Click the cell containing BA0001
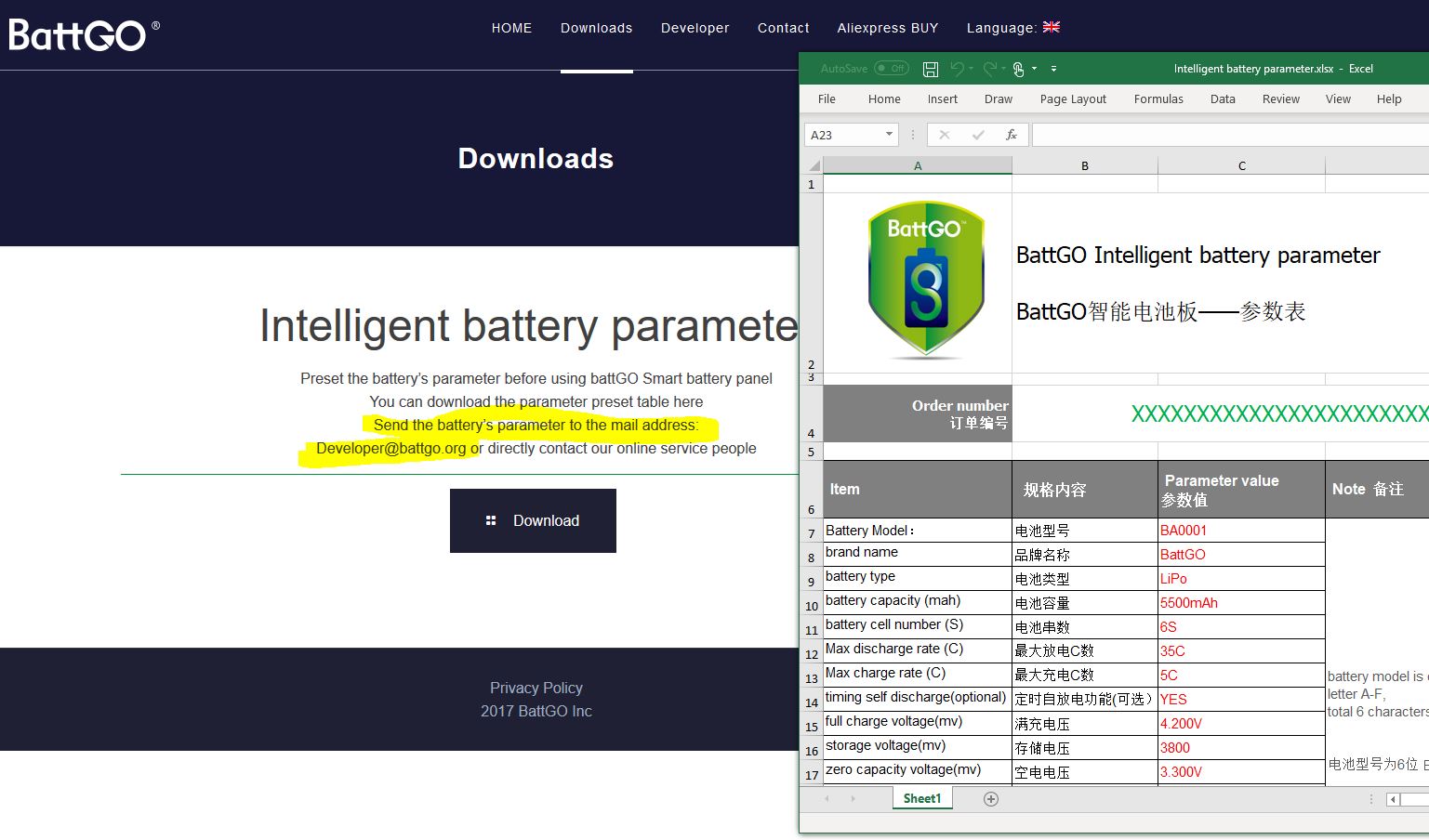Image resolution: width=1429 pixels, height=840 pixels. [x=1241, y=531]
